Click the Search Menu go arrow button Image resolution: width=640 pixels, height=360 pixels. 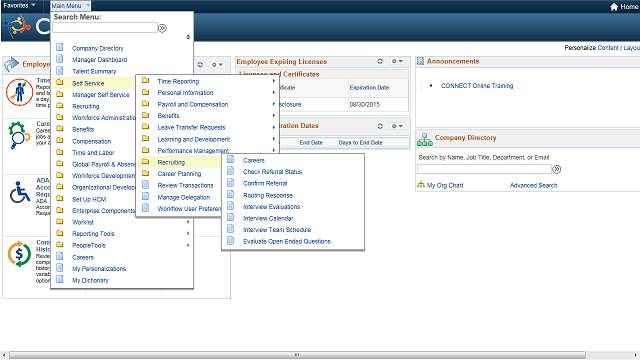point(162,28)
